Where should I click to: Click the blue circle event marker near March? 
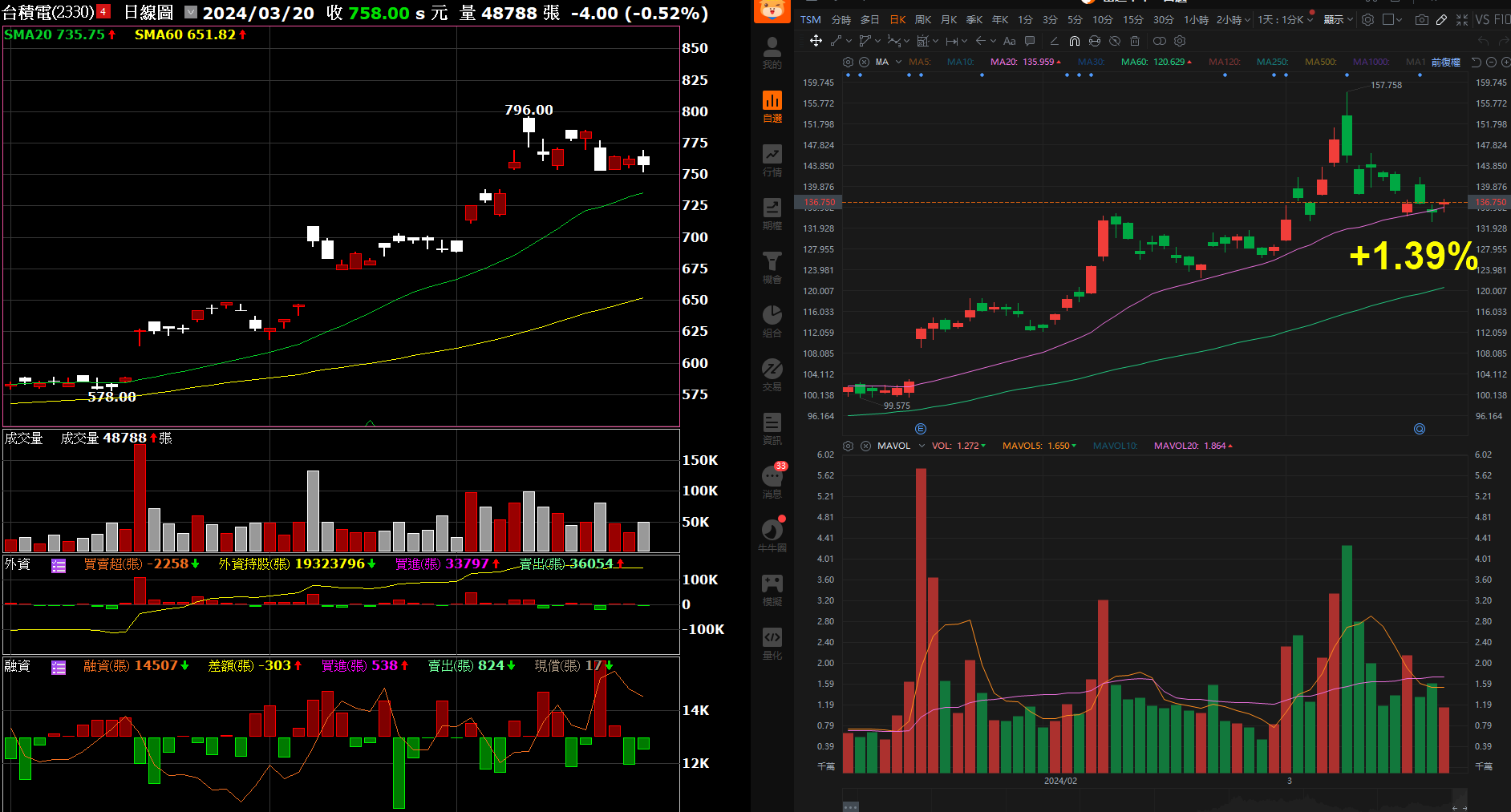(x=1420, y=429)
